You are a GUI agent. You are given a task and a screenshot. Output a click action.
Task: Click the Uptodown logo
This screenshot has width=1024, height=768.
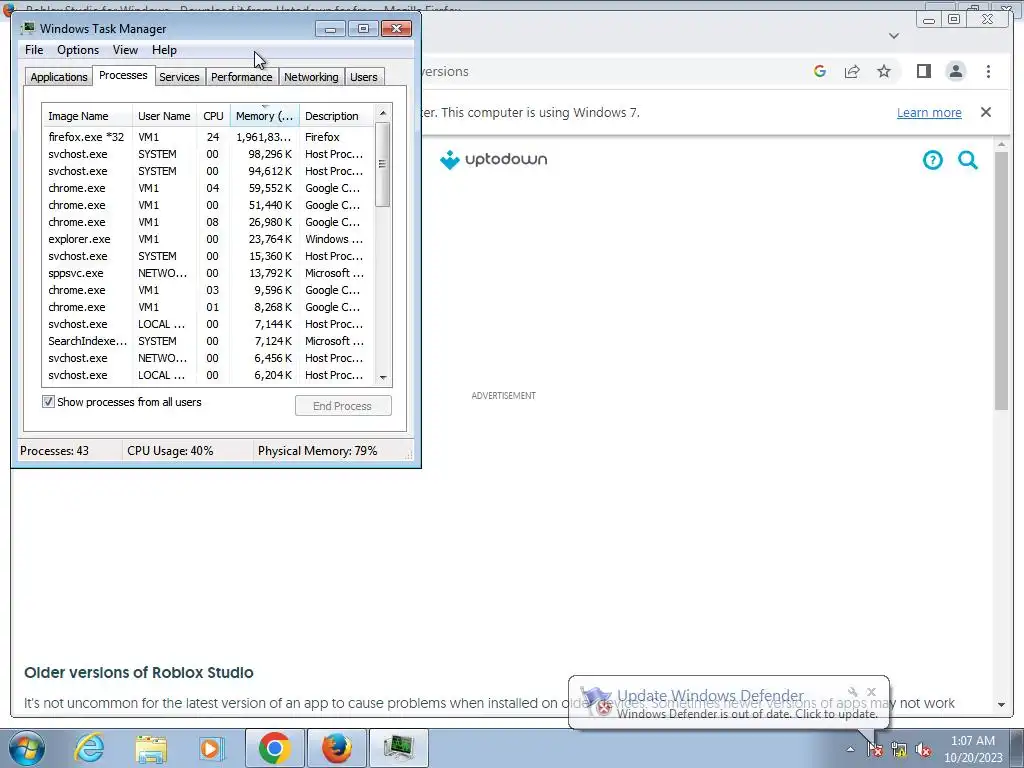click(494, 159)
